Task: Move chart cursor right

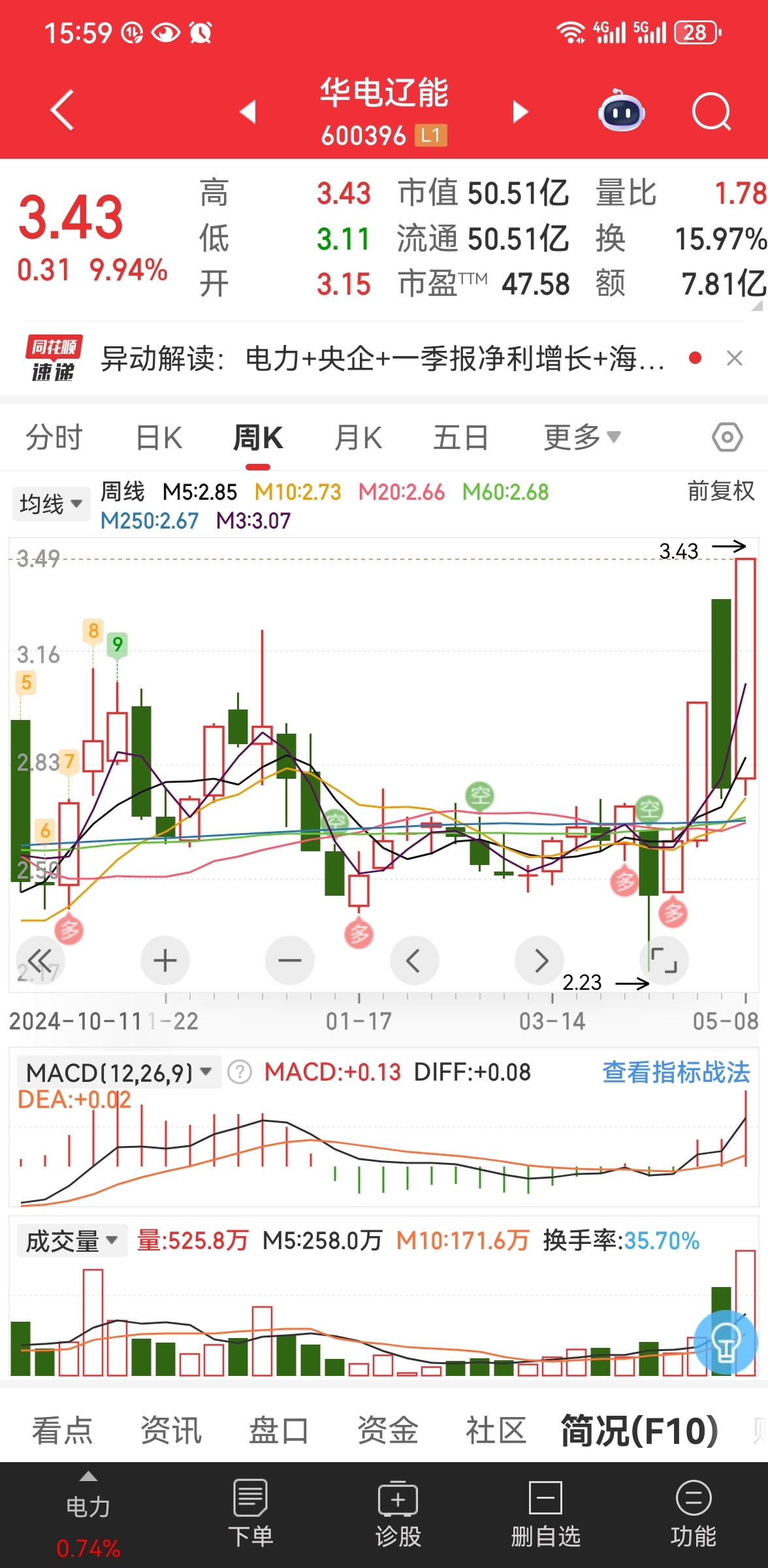Action: [x=539, y=960]
